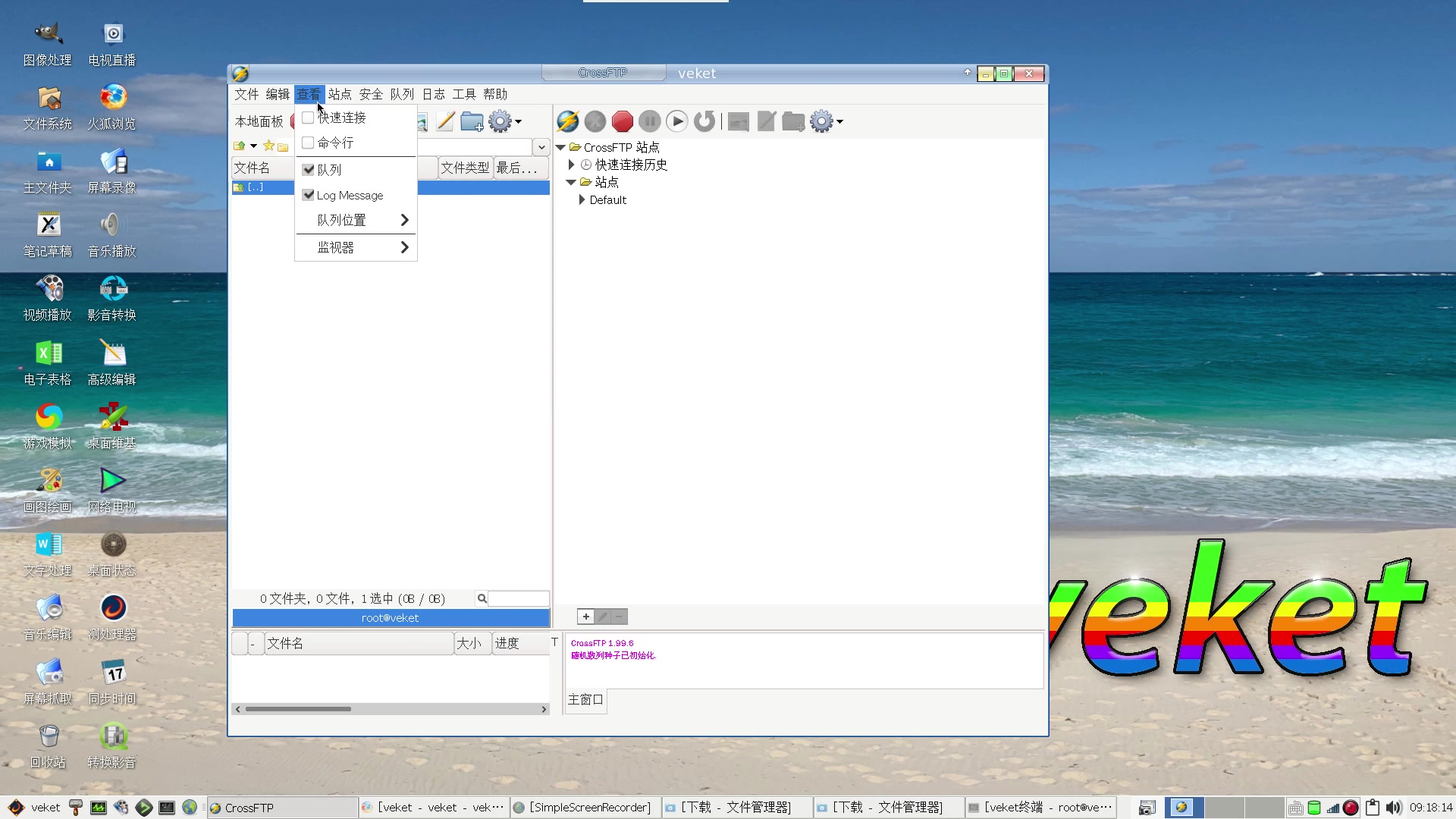1456x819 pixels.
Task: Click the grayed new folder icon in the remote toolbar
Action: point(793,121)
